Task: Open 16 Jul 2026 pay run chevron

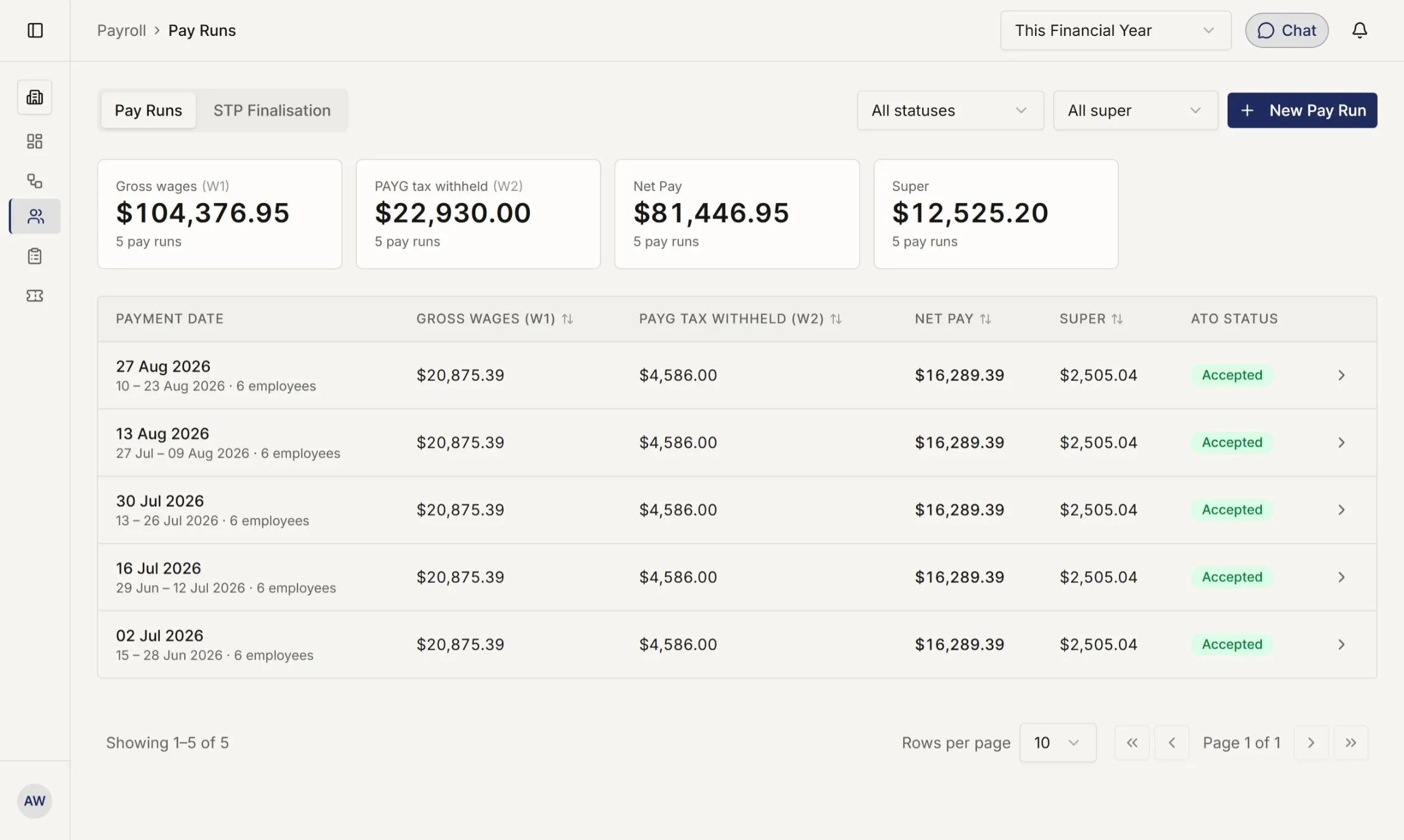Action: tap(1341, 577)
